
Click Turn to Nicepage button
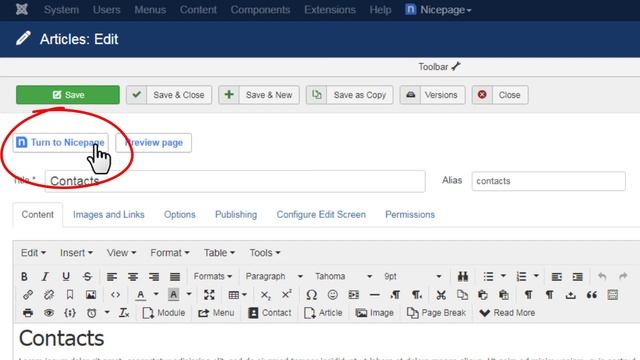[60, 142]
